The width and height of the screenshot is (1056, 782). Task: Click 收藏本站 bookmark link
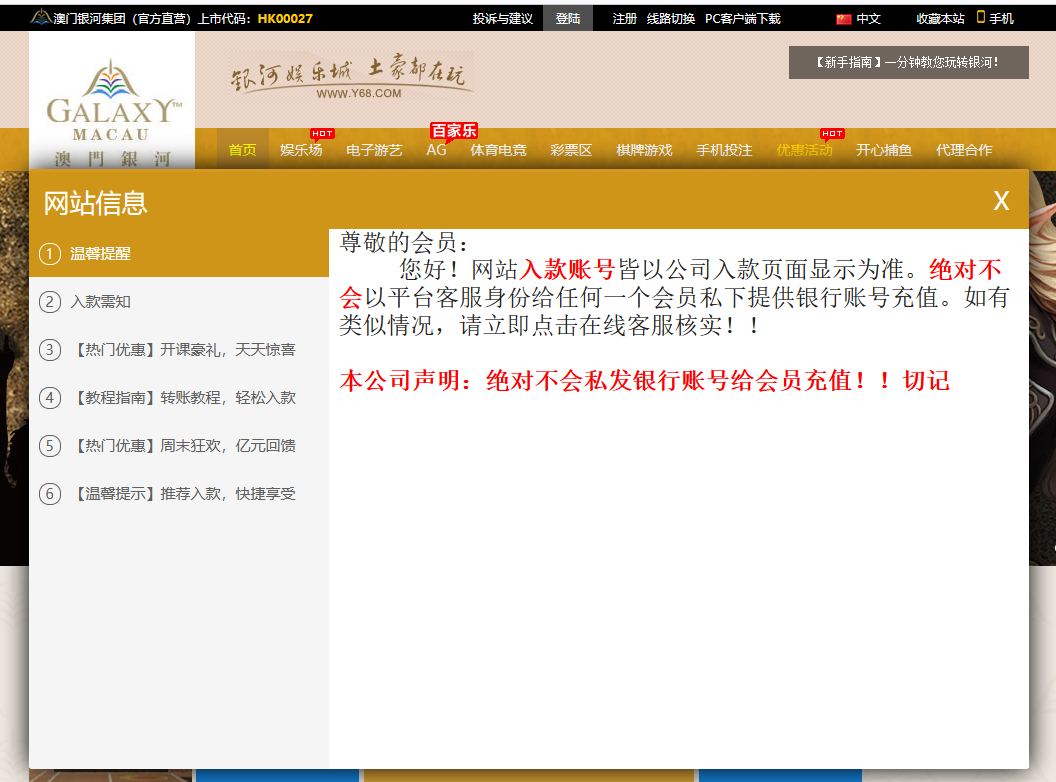(940, 19)
